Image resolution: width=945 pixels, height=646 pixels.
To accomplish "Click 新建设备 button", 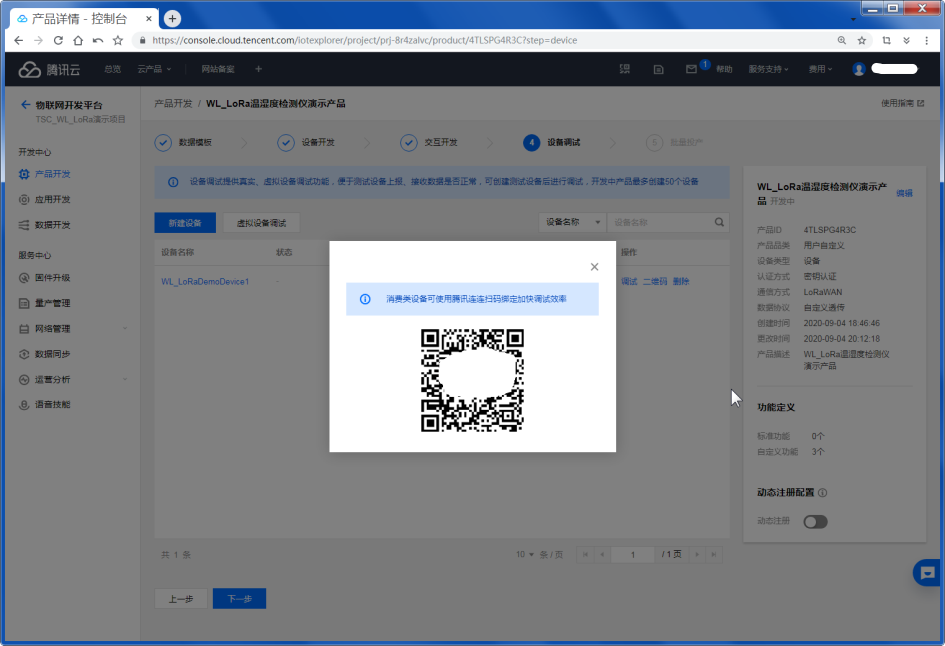I will [x=185, y=223].
